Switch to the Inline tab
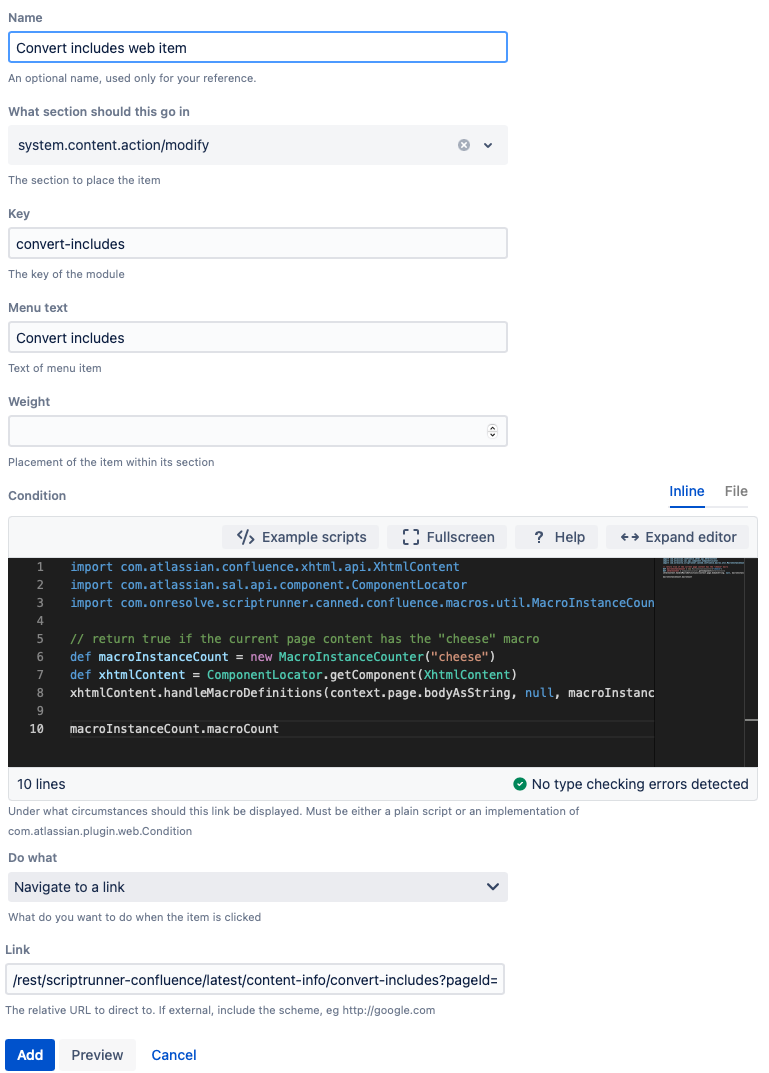The height and width of the screenshot is (1073, 769). coord(687,491)
